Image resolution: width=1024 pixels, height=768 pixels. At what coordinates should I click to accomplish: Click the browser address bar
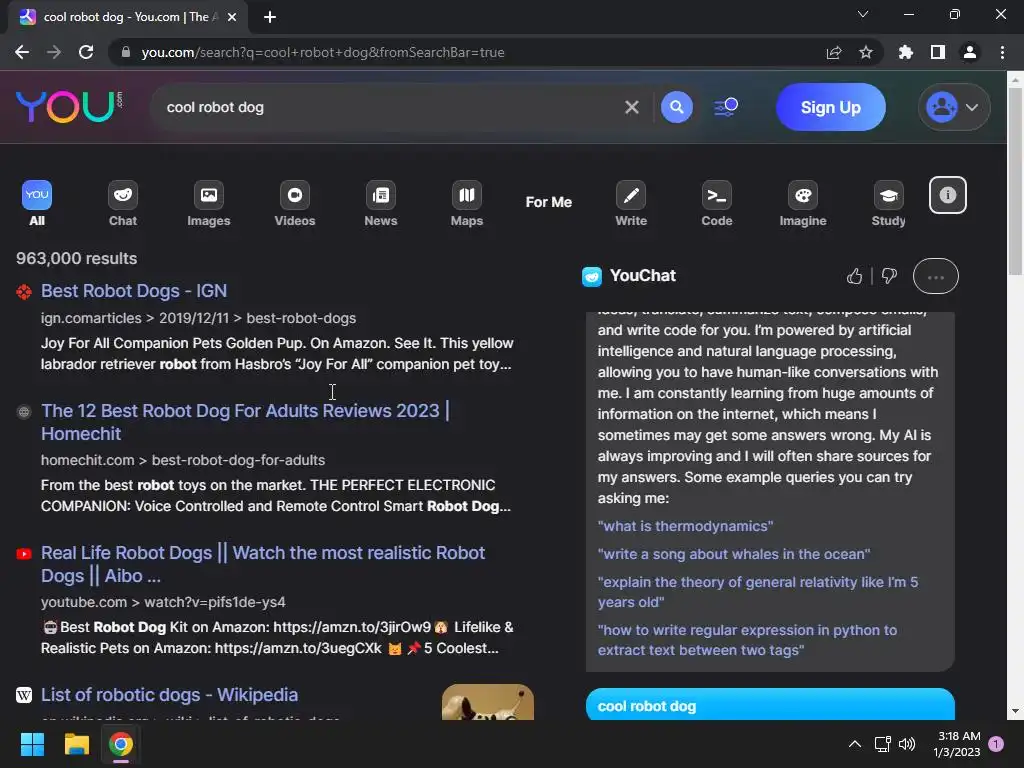pyautogui.click(x=470, y=52)
